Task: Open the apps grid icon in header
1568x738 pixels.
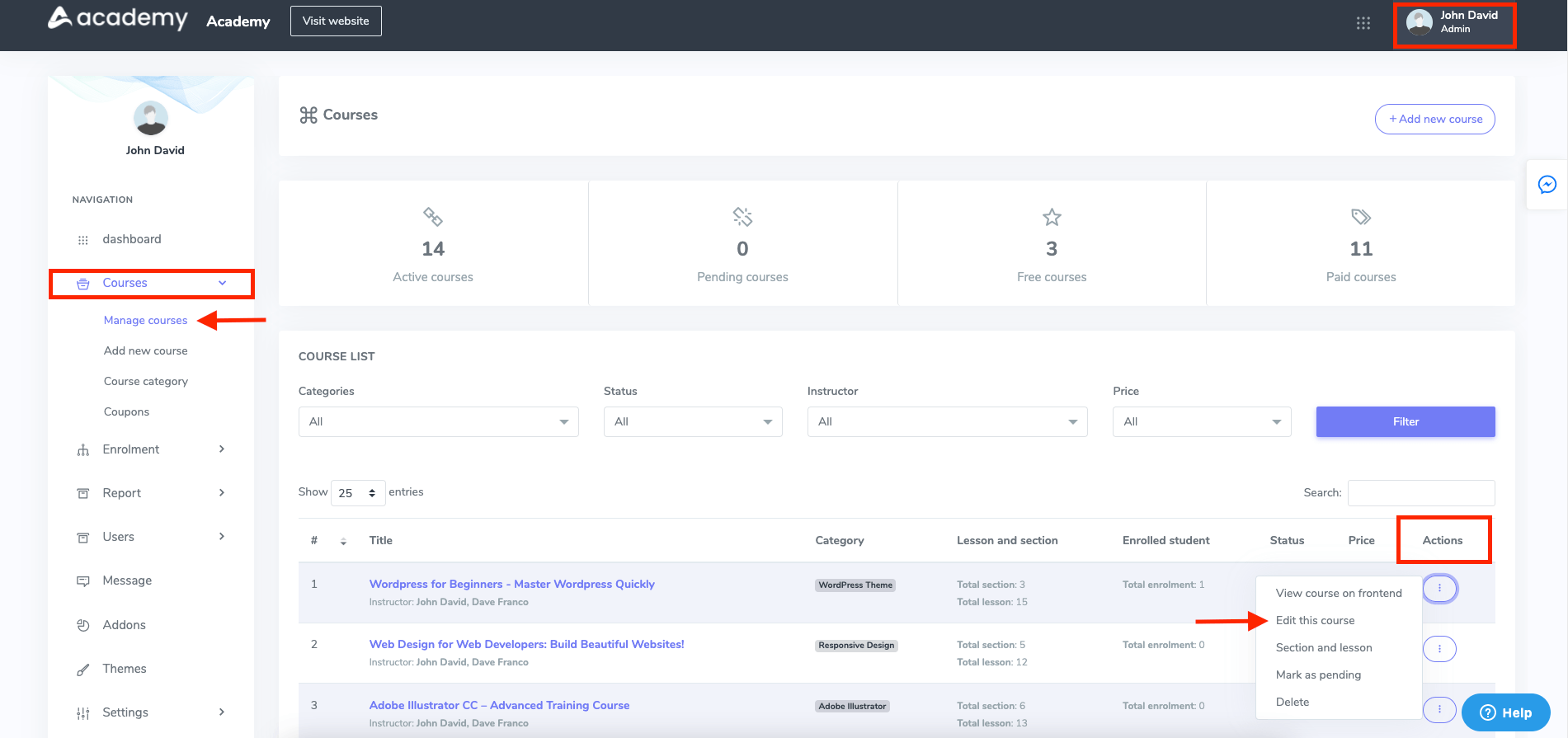Action: (x=1363, y=23)
